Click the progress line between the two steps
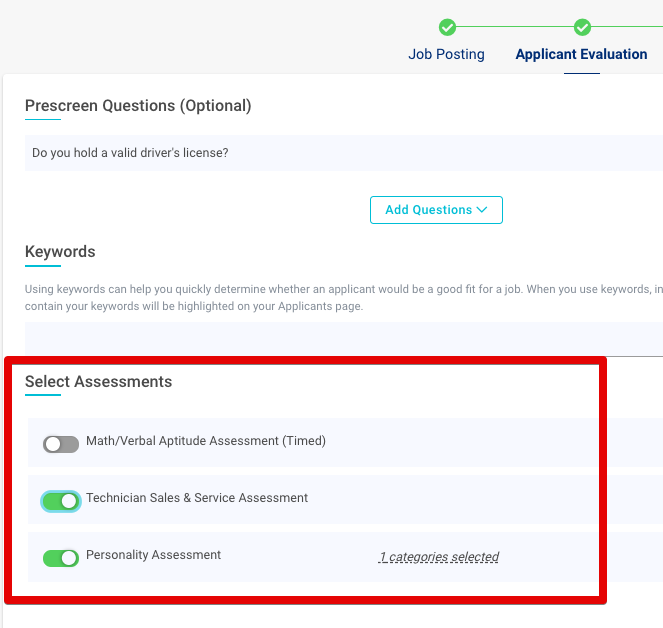The image size is (663, 628). click(x=514, y=27)
